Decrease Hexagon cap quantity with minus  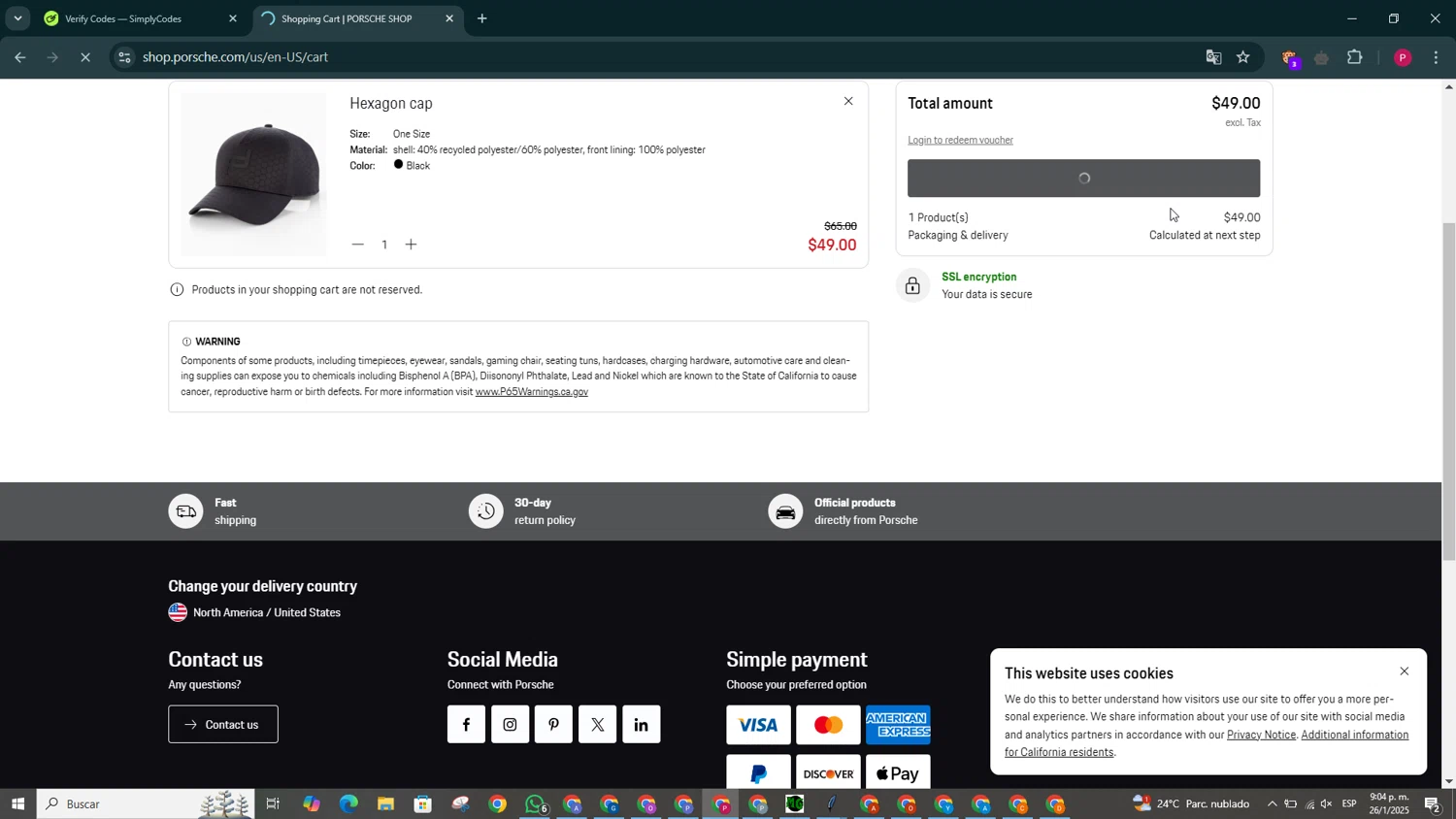pyautogui.click(x=357, y=245)
